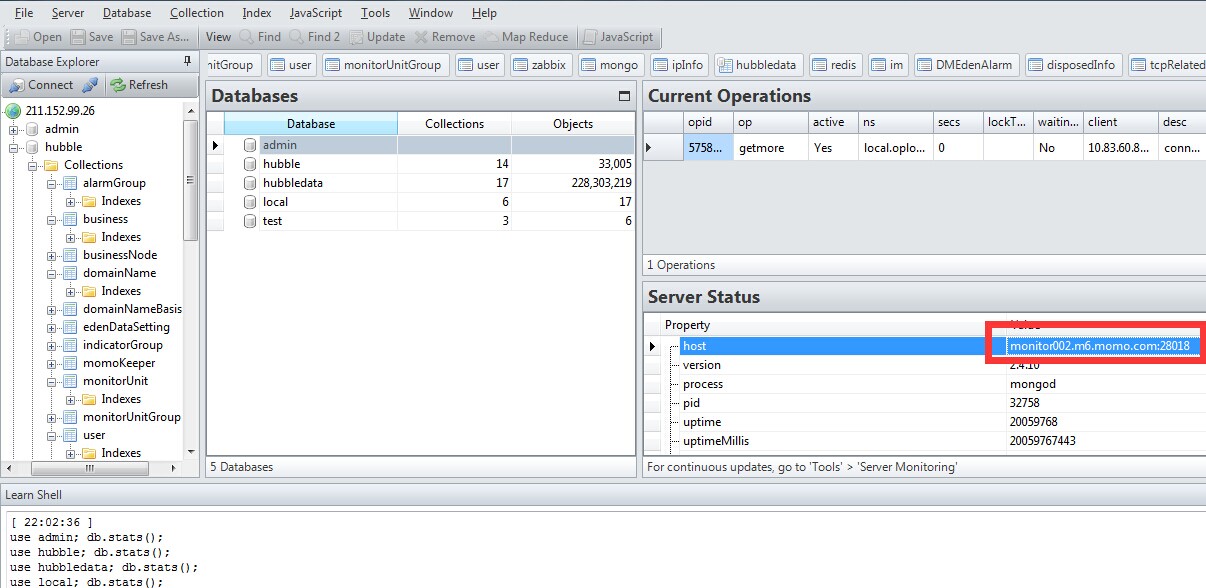This screenshot has width=1206, height=588.
Task: Open the Collection menu
Action: point(196,13)
